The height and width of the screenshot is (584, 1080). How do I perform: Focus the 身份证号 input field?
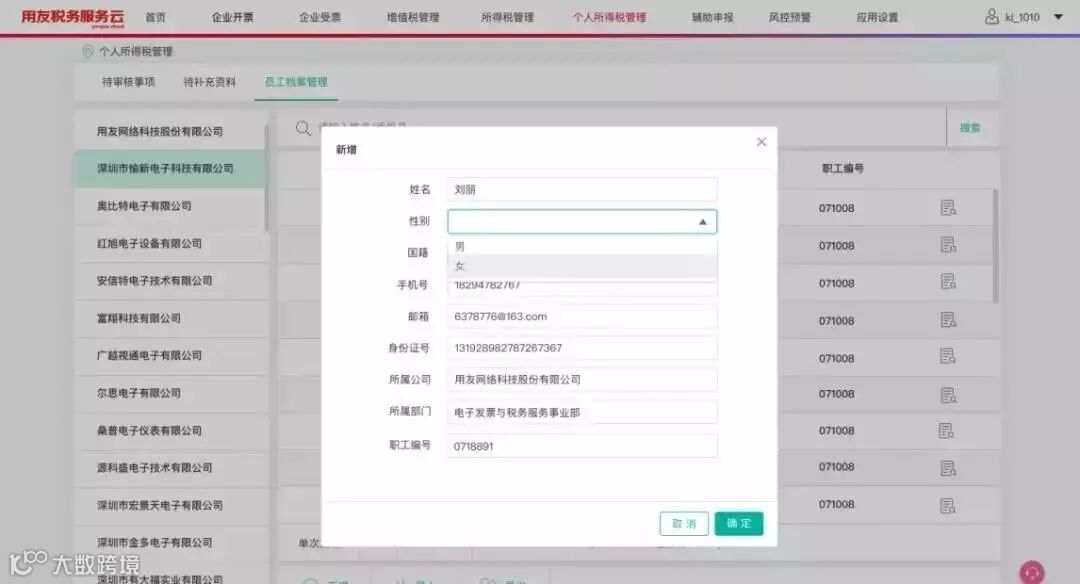(582, 348)
